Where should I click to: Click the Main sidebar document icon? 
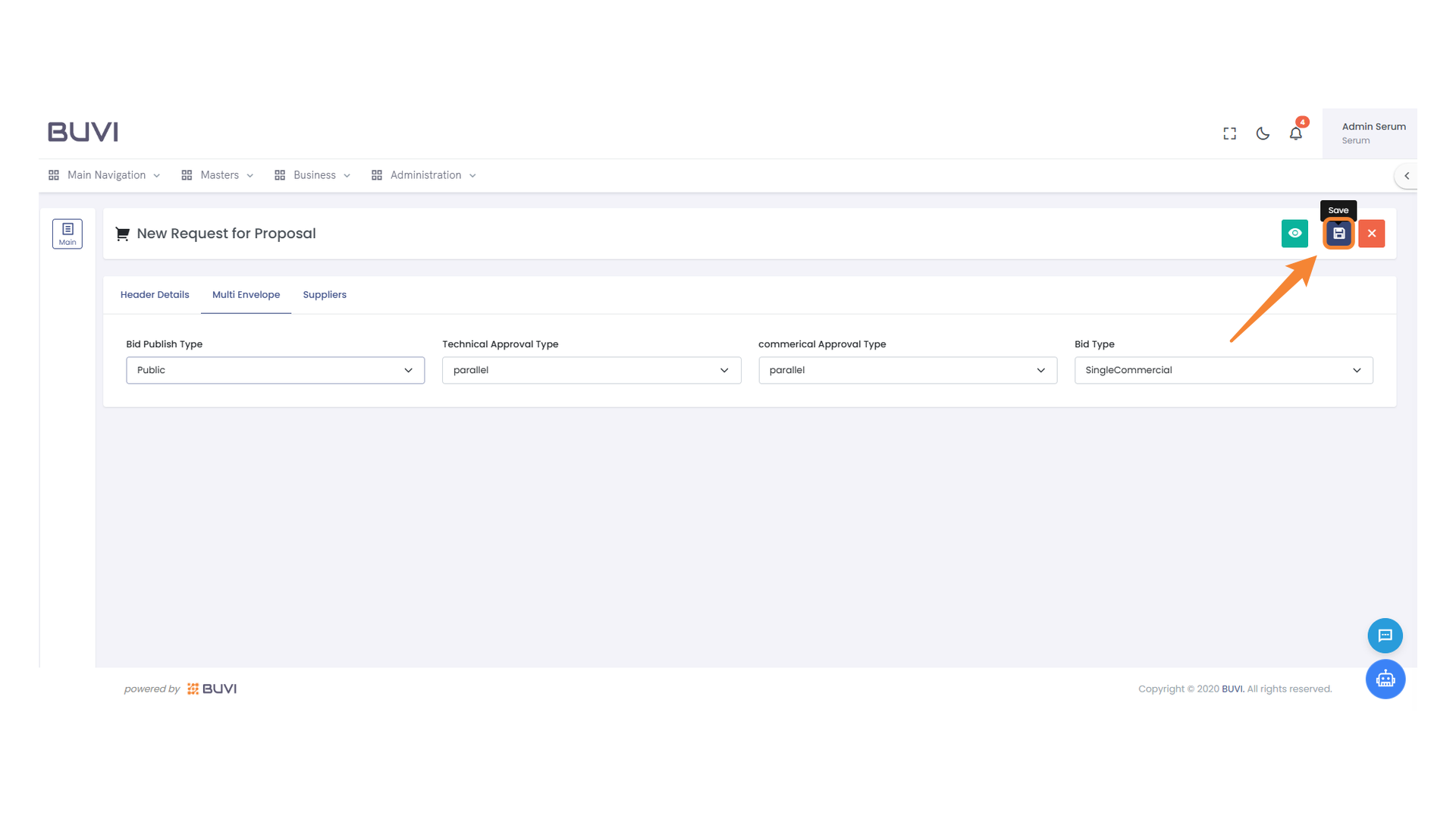(x=67, y=234)
